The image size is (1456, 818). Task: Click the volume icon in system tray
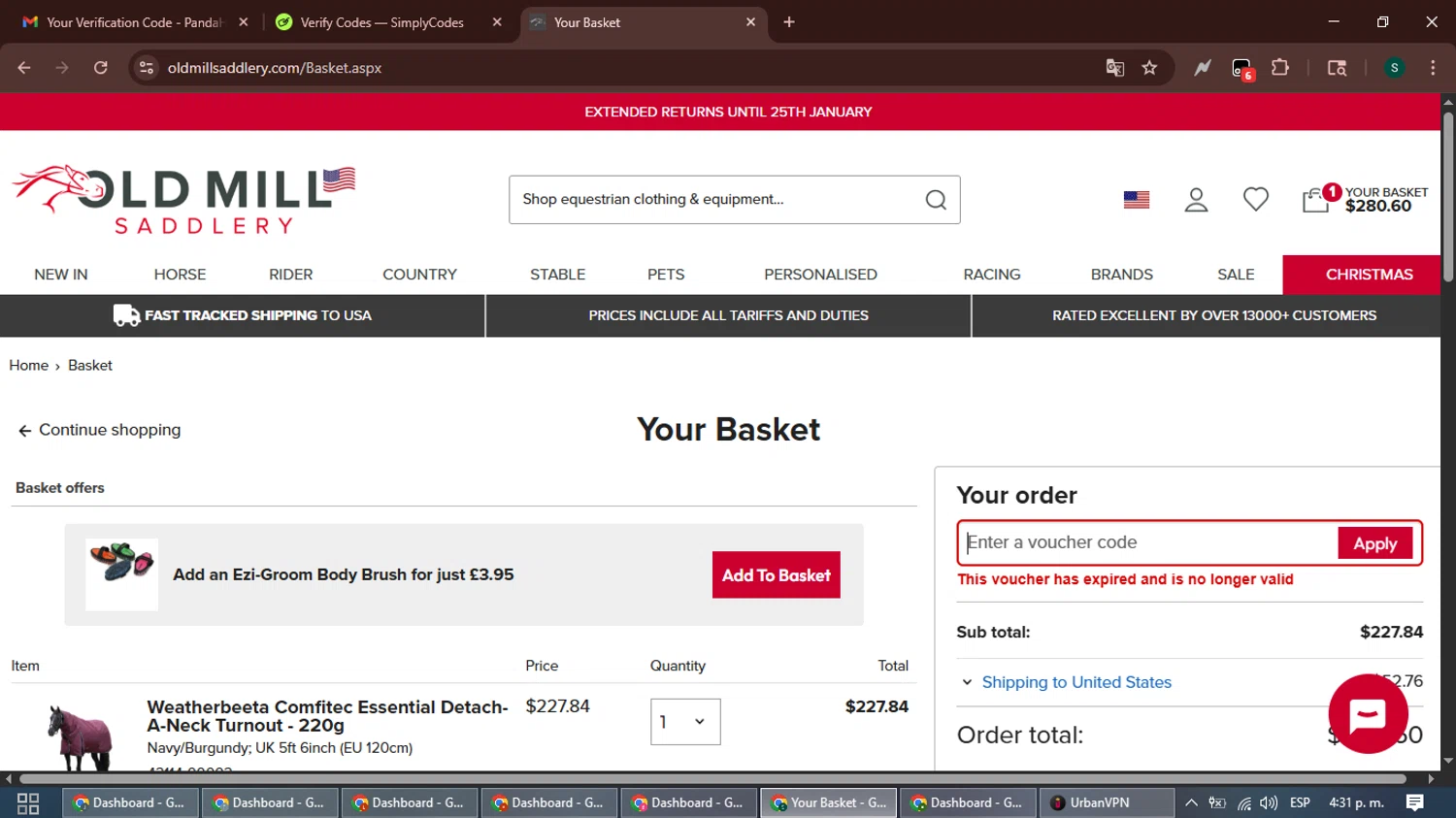tap(1269, 803)
